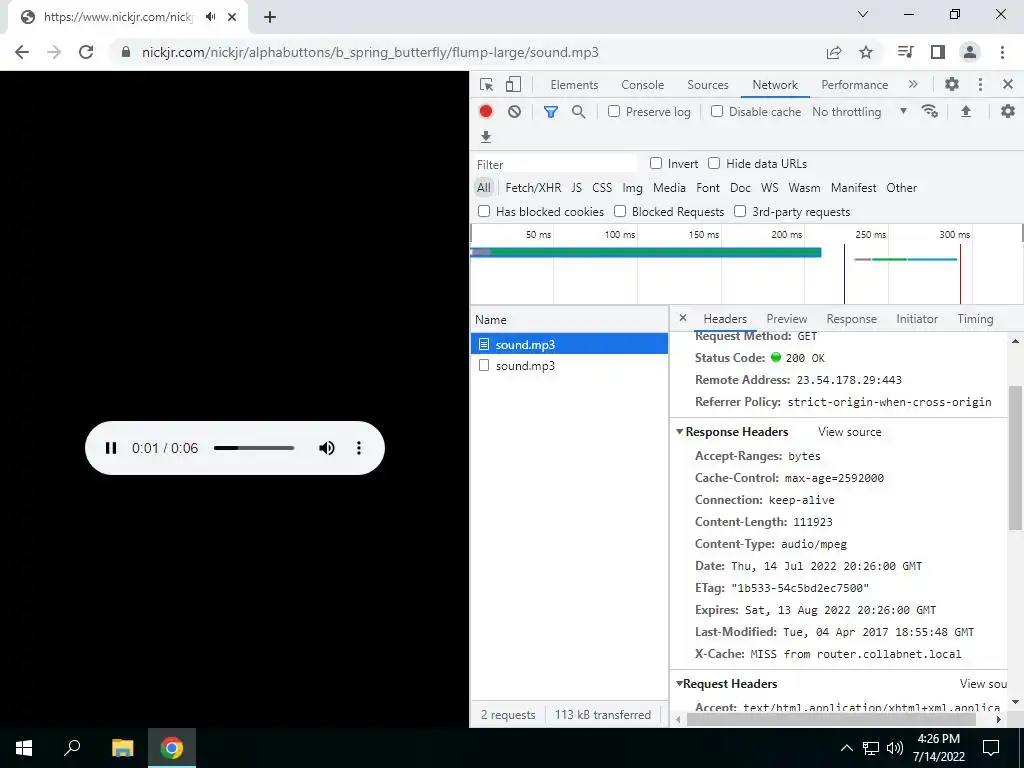The width and height of the screenshot is (1024, 768).
Task: Enable Disable cache checkbox
Action: pos(717,112)
